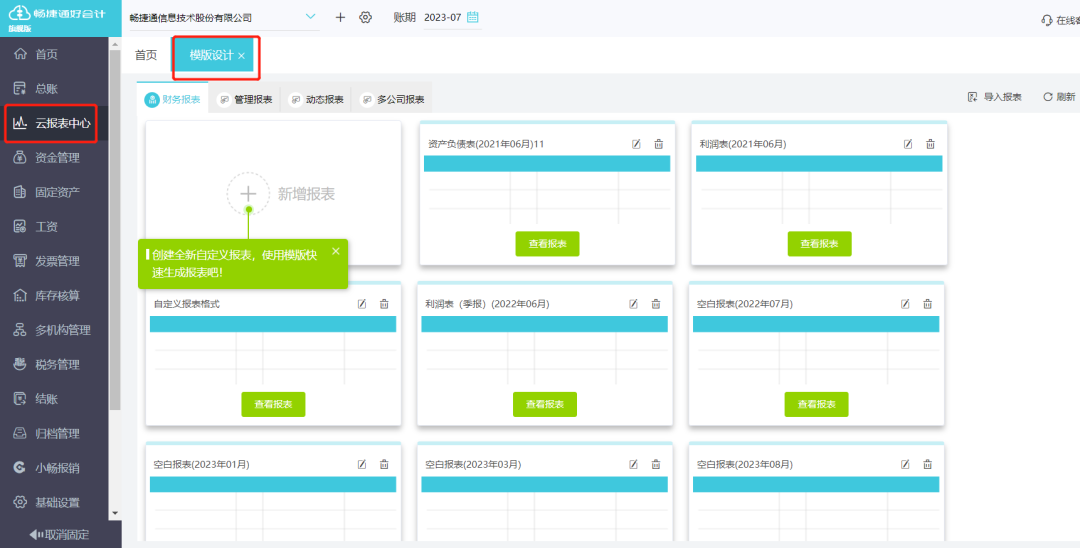Open 发票管理 in the sidebar

point(54,262)
